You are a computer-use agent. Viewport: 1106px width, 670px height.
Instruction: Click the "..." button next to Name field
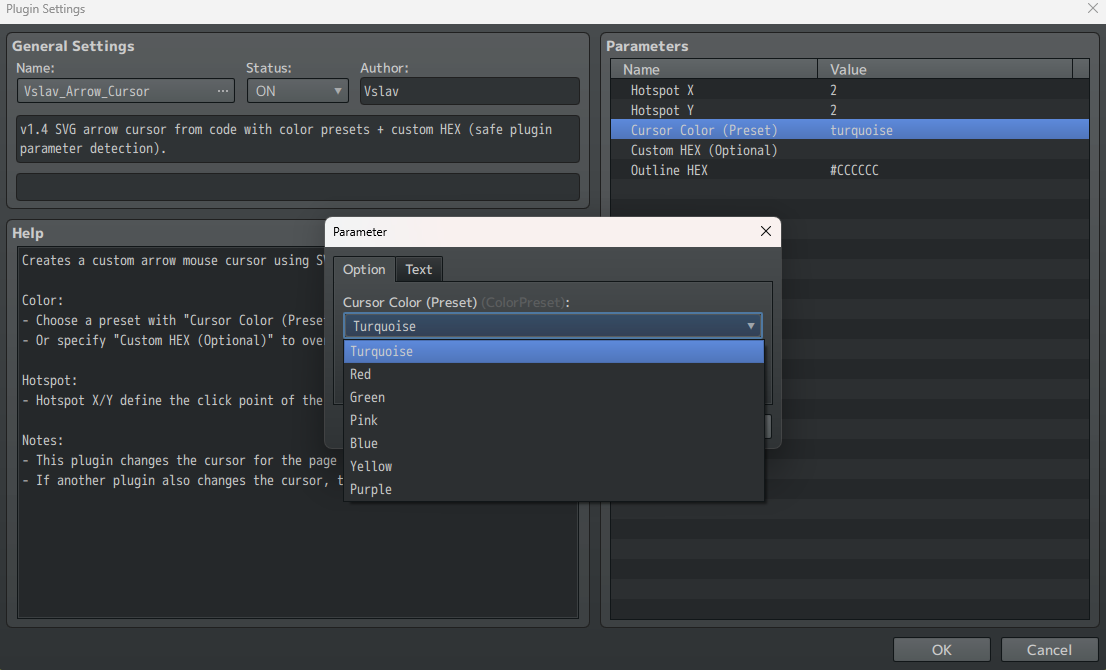[x=224, y=91]
